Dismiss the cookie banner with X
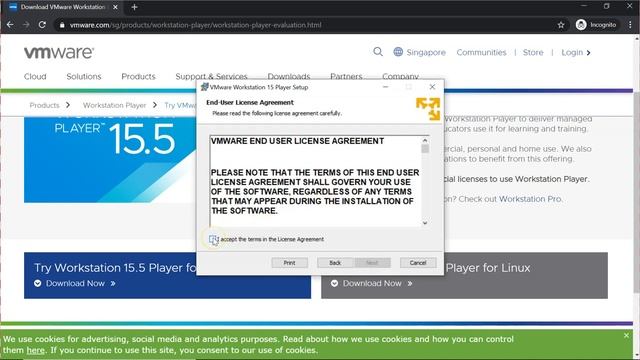Viewport: 640px width, 360px height. (626, 336)
